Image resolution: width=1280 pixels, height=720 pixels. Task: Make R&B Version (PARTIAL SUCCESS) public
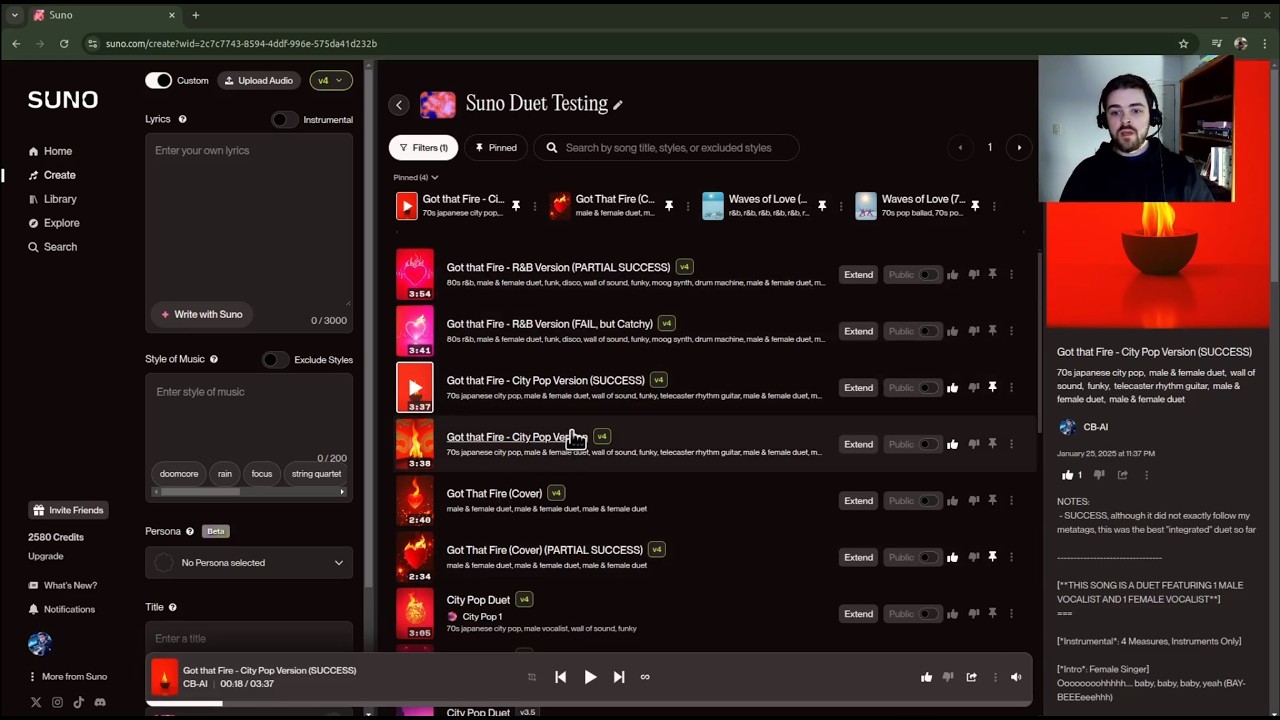pyautogui.click(x=929, y=275)
